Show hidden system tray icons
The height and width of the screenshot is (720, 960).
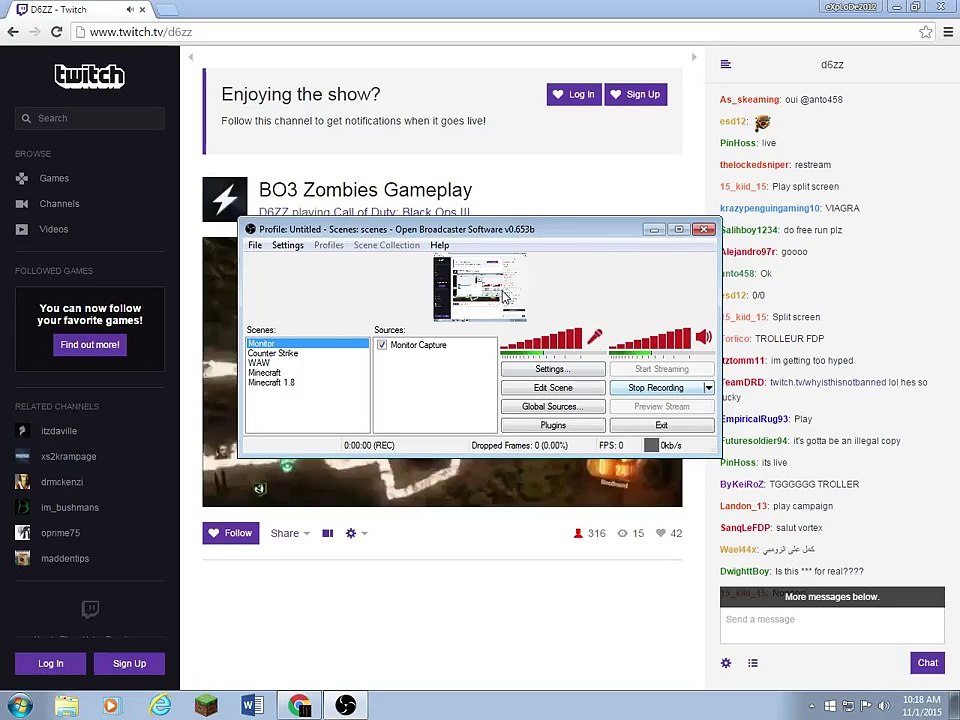click(x=812, y=706)
